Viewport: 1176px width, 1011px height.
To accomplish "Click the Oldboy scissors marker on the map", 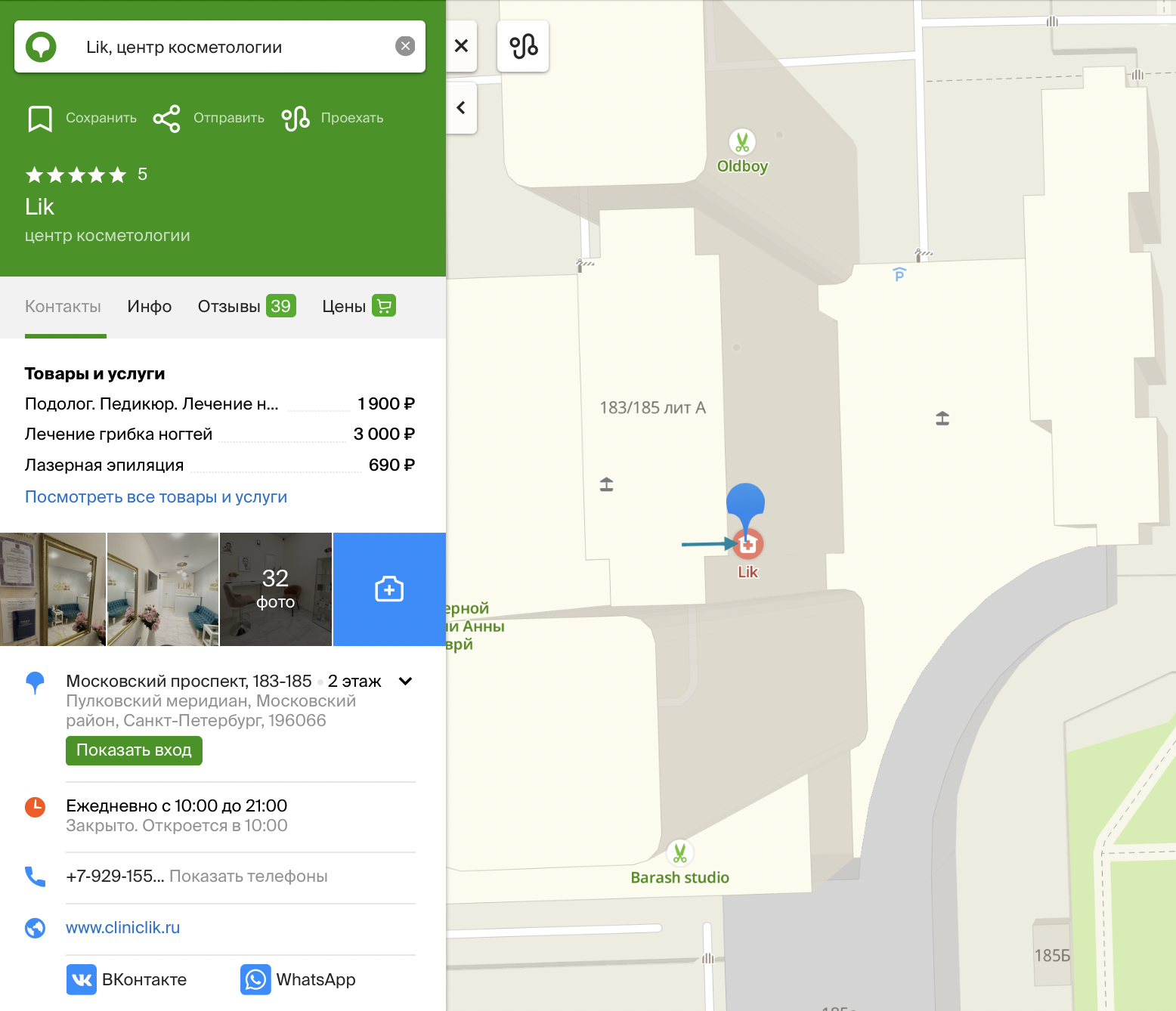I will (742, 142).
